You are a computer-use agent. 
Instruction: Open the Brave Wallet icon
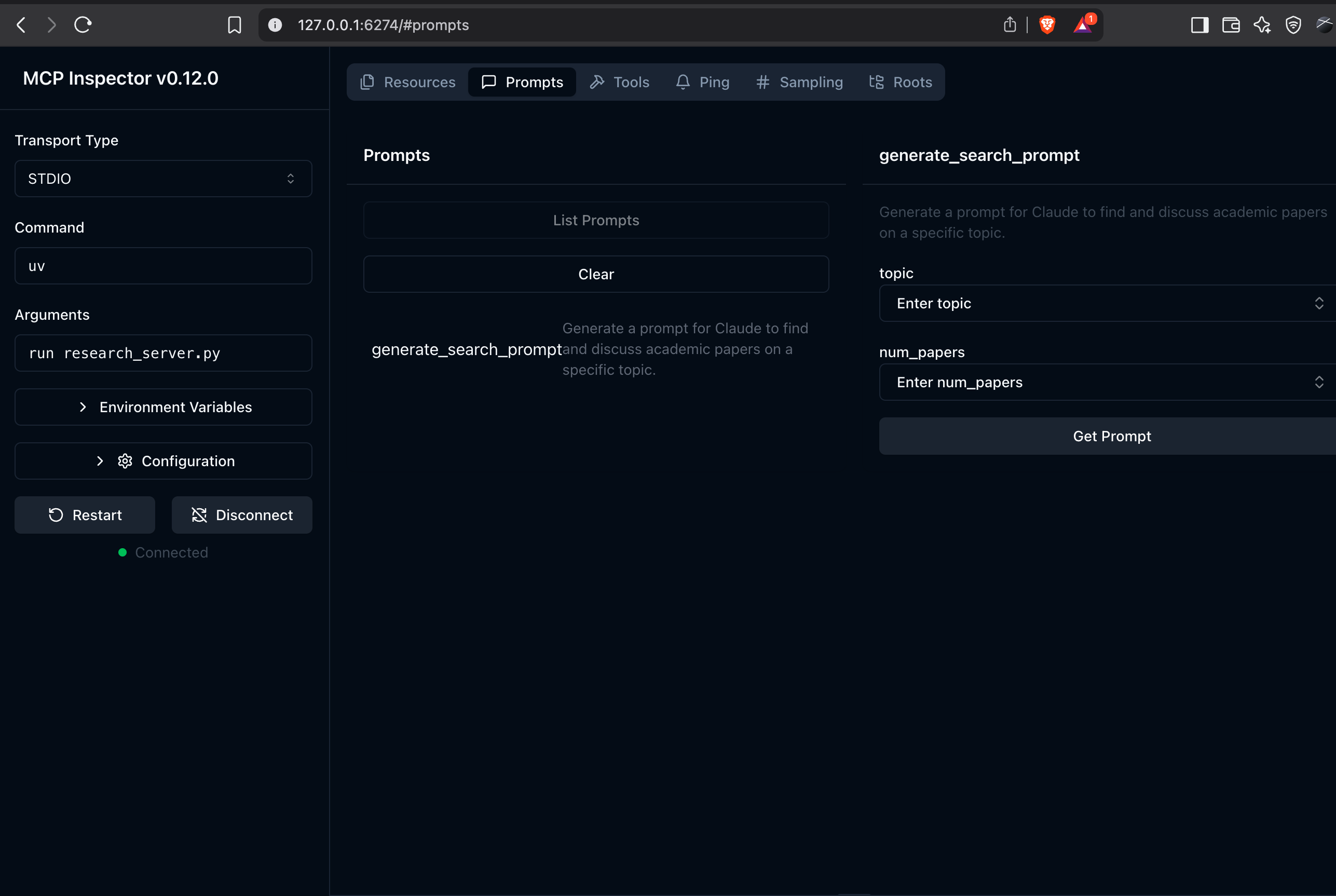point(1231,24)
